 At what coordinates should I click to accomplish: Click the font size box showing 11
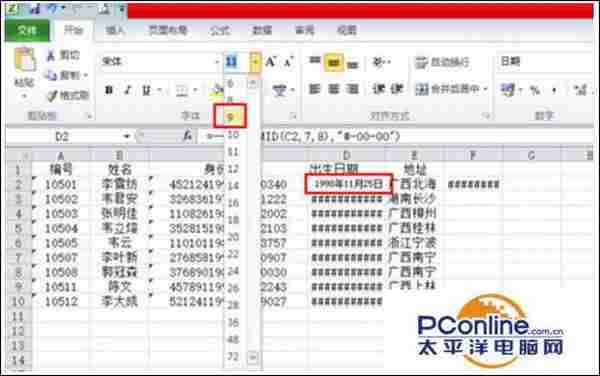coord(236,62)
